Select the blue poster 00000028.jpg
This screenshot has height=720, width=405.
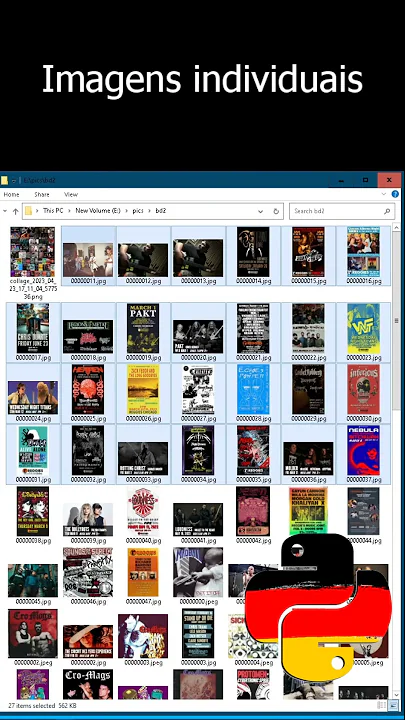coord(253,389)
